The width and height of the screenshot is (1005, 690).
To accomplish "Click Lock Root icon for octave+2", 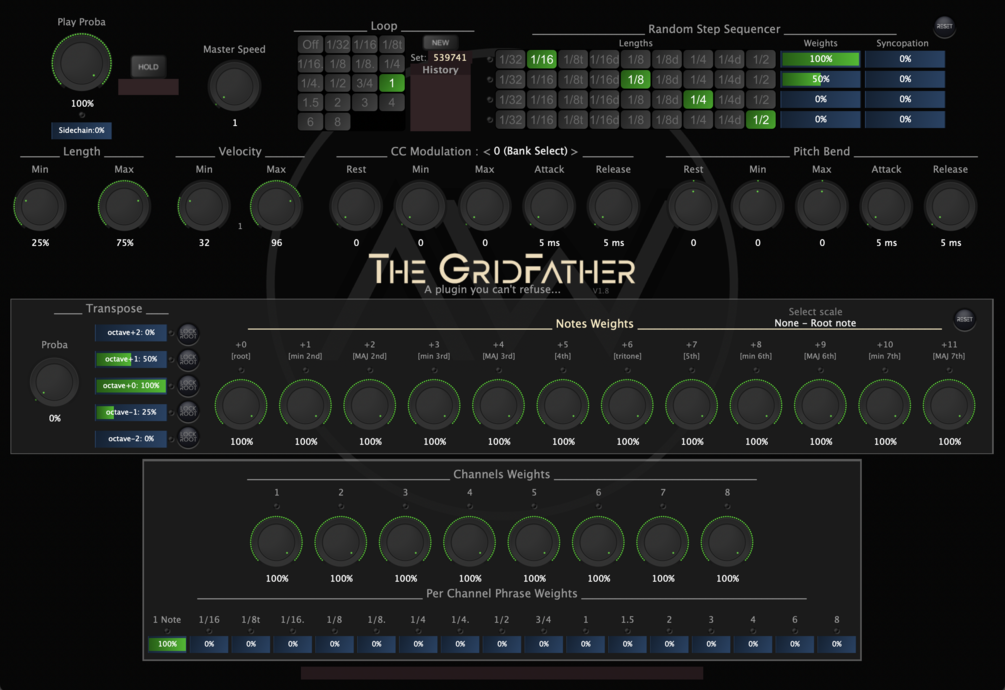I will pyautogui.click(x=188, y=333).
